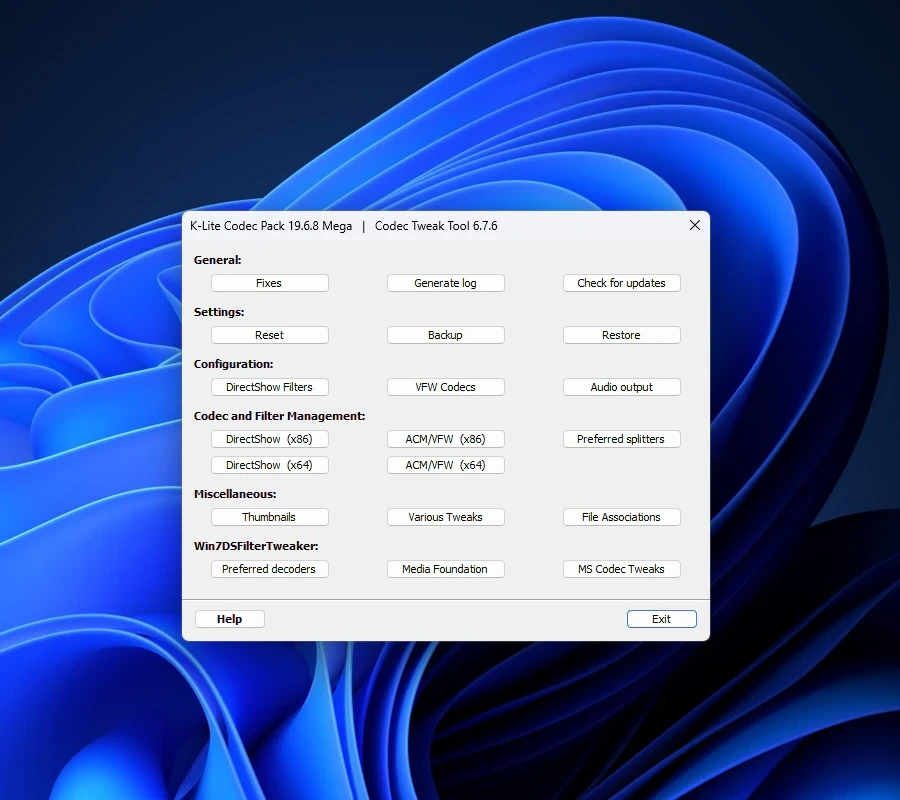Open File Associations
Image resolution: width=900 pixels, height=800 pixels.
(622, 517)
